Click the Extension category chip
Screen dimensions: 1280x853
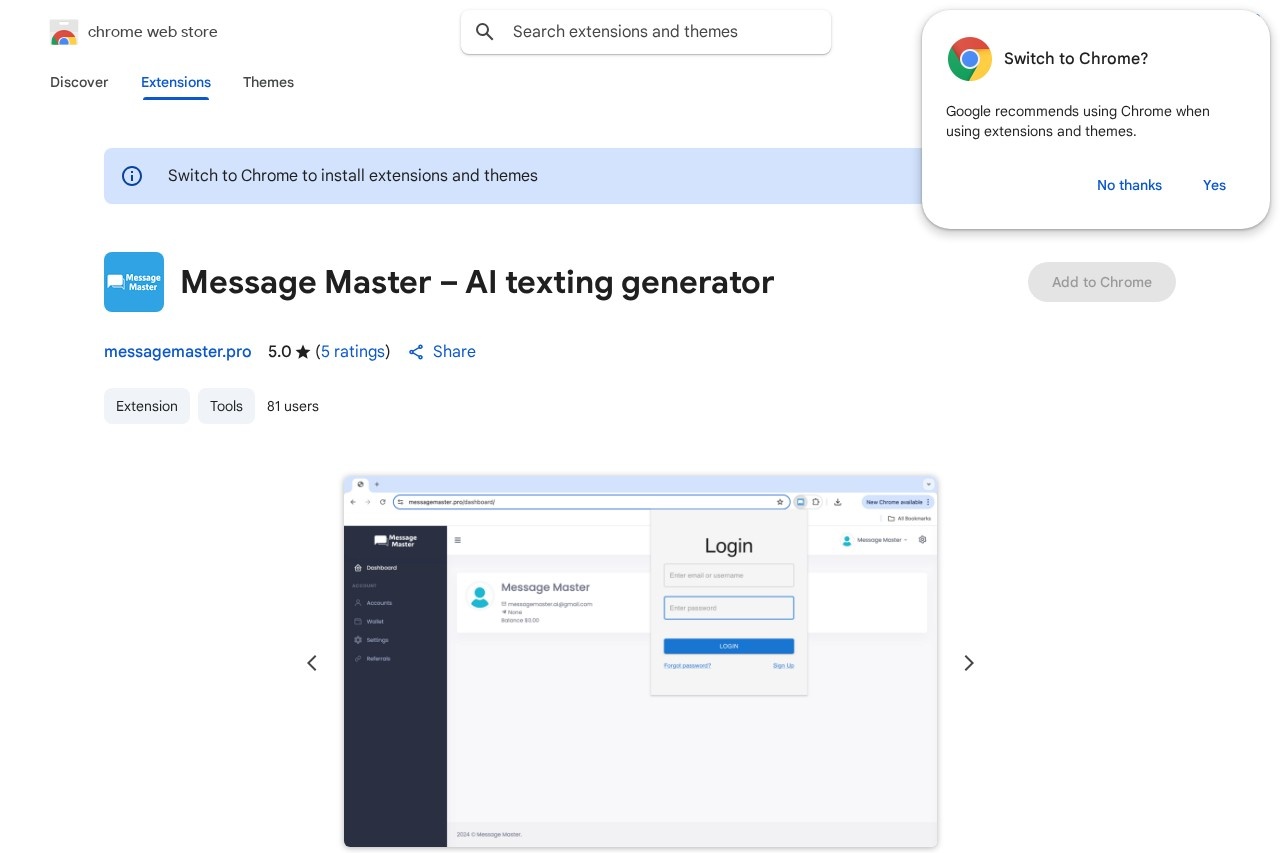click(x=147, y=406)
